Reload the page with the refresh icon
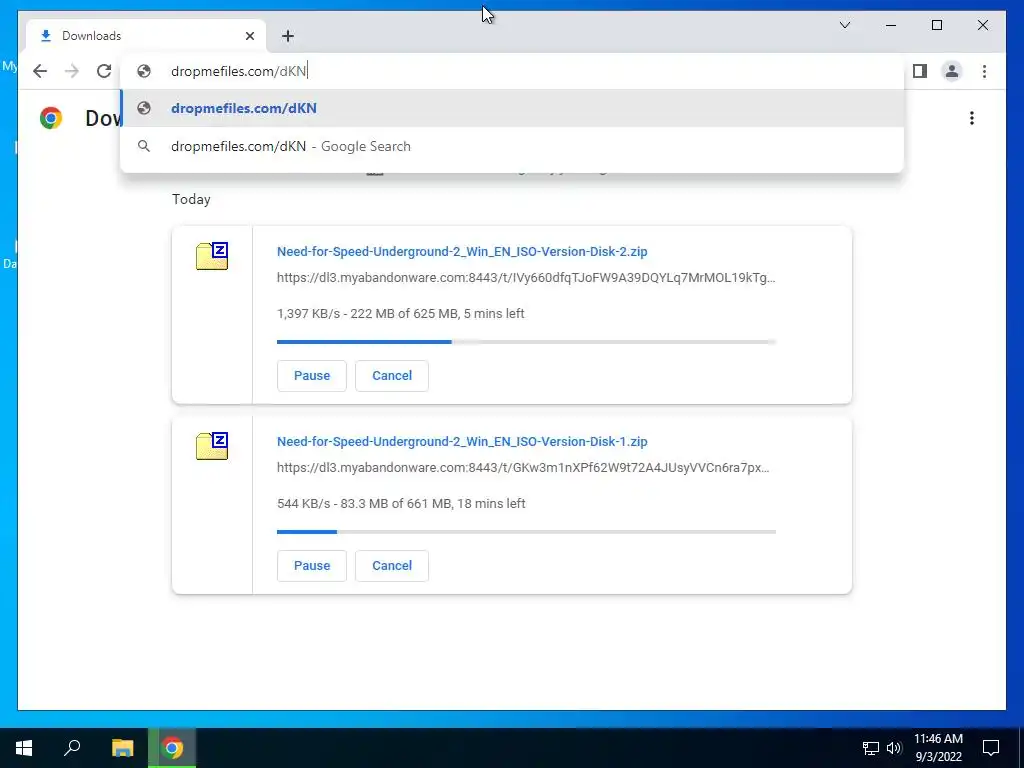Viewport: 1024px width, 768px height. pyautogui.click(x=104, y=71)
